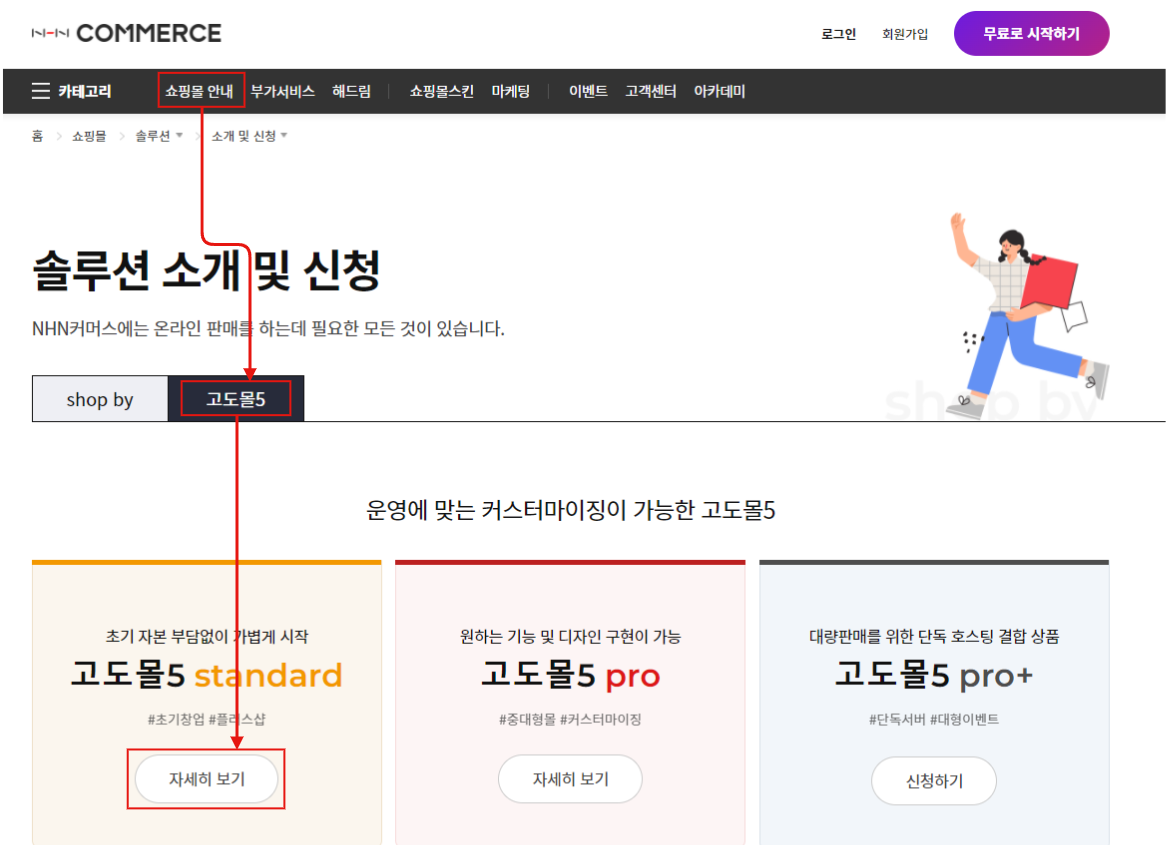This screenshot has width=1176, height=845.
Task: Switch to the 고도몰5 tab
Action: pos(236,399)
